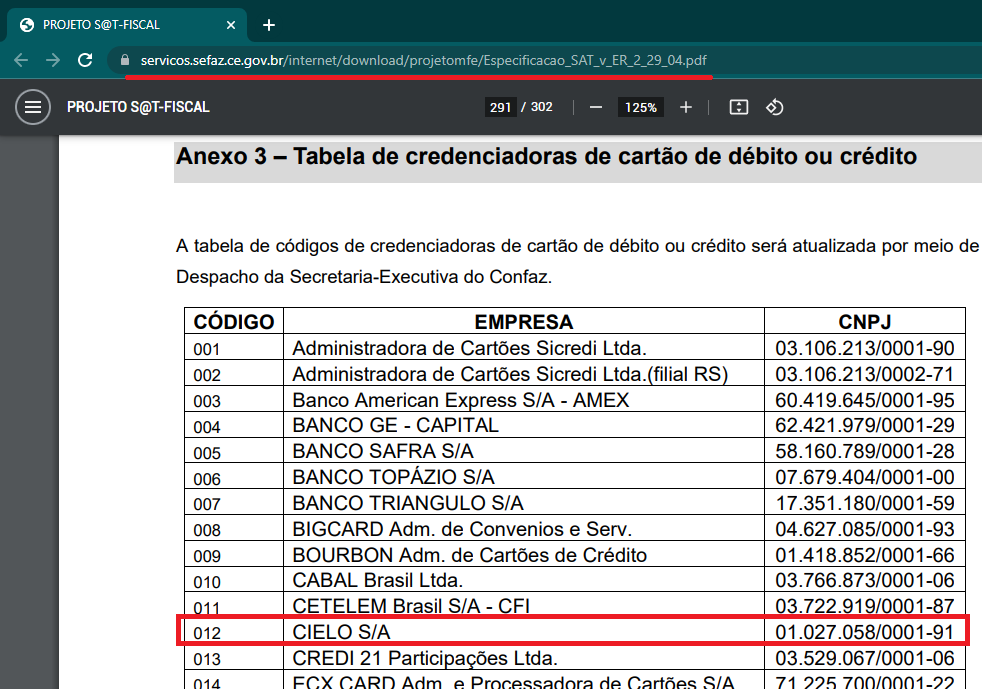Go forward to next page
Image resolution: width=982 pixels, height=689 pixels.
pyautogui.click(x=53, y=60)
